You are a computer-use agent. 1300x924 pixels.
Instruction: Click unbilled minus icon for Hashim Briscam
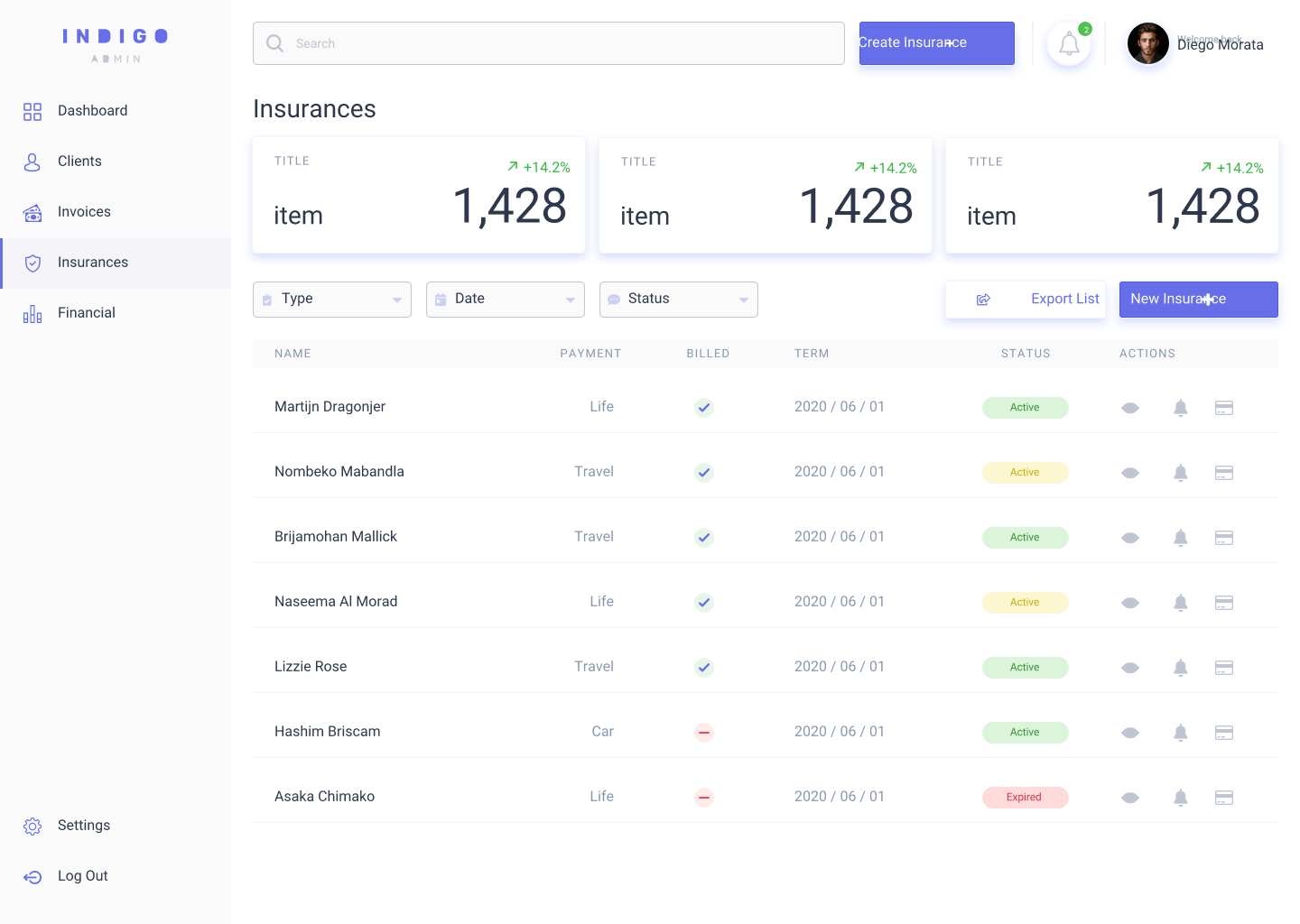[x=704, y=733]
